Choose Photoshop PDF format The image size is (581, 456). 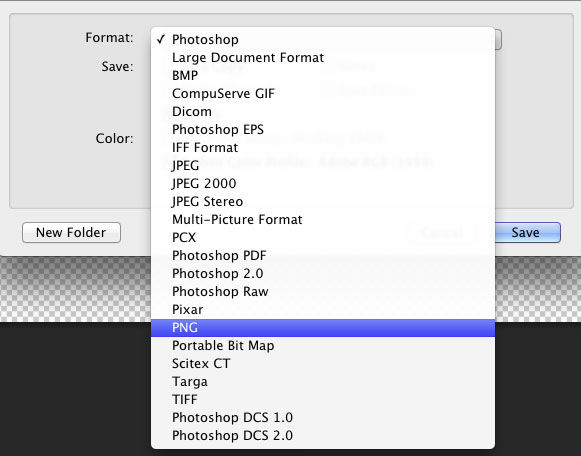(x=323, y=256)
